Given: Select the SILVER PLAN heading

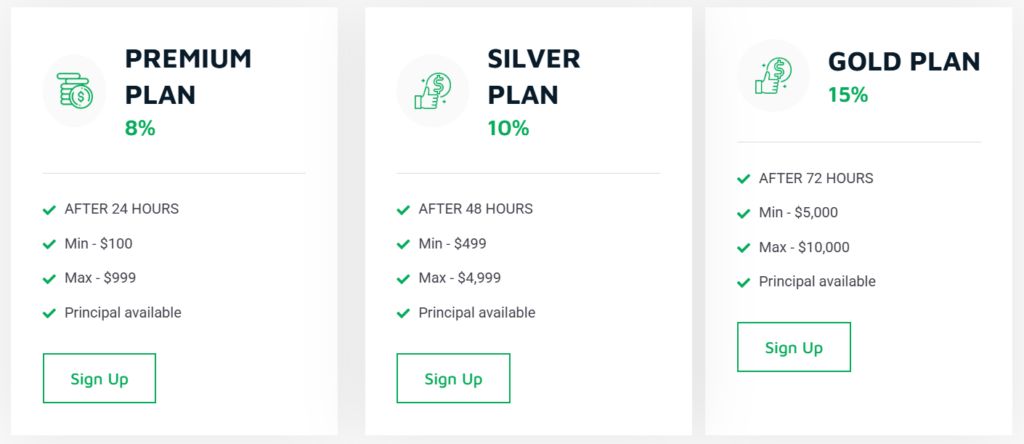Looking at the screenshot, I should (533, 76).
